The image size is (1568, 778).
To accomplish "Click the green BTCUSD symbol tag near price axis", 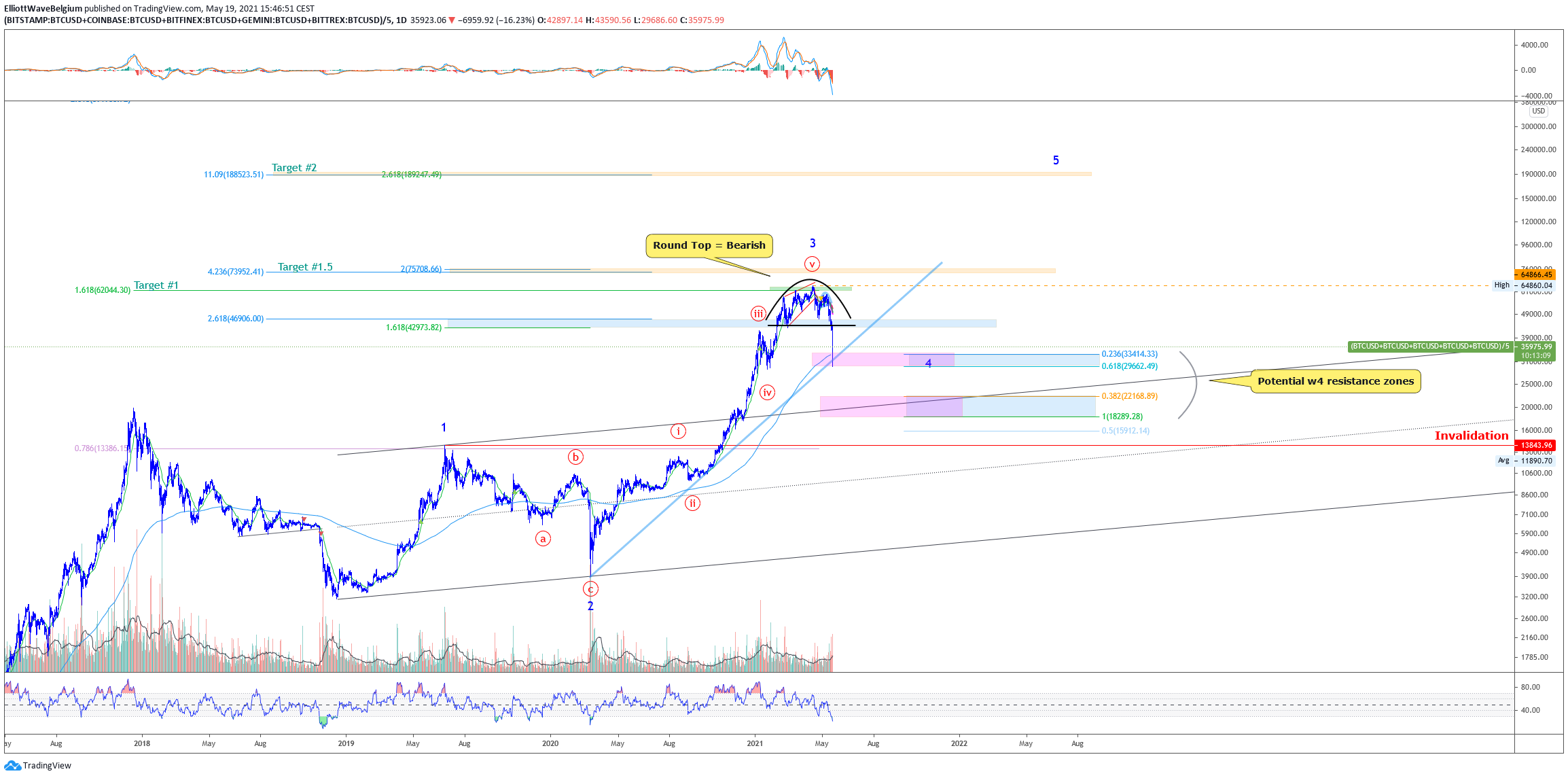I will tap(1430, 347).
